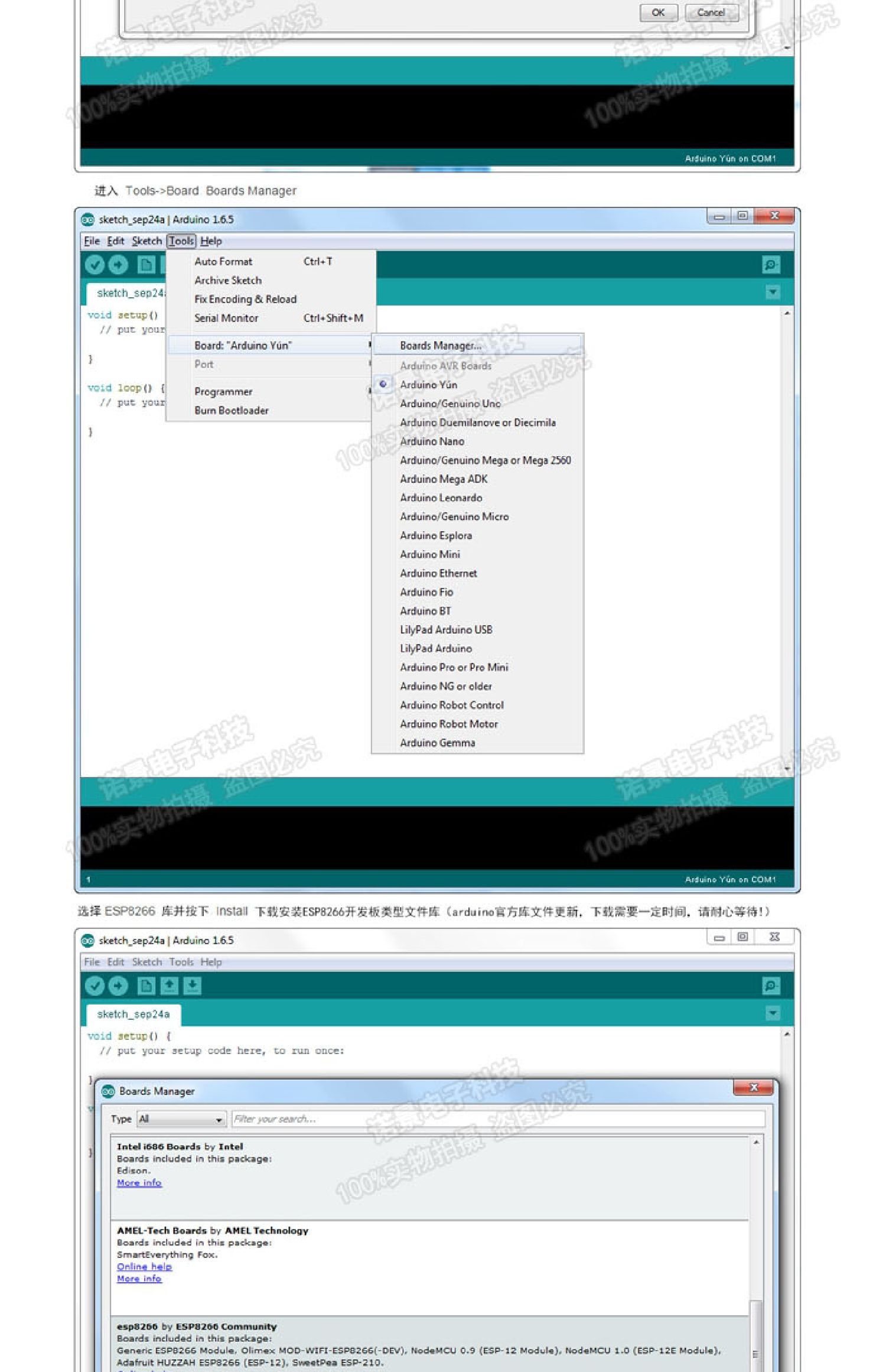Viewport: 886px width, 1372px height.
Task: Click the highlighted Tools menu
Action: 181,241
